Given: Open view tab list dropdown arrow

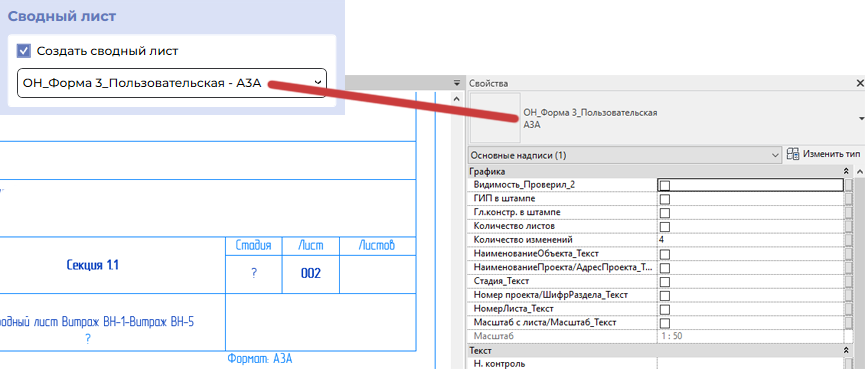Looking at the screenshot, I should [x=457, y=83].
